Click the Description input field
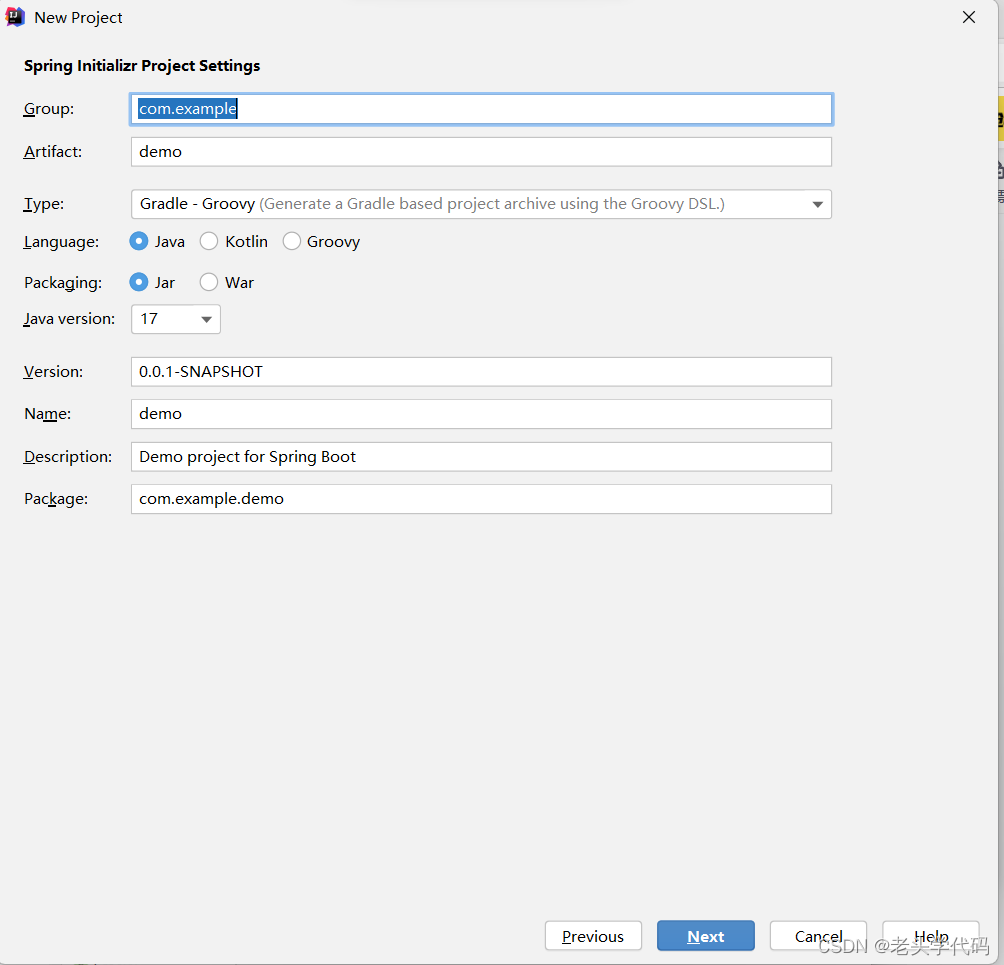Image resolution: width=1004 pixels, height=965 pixels. tap(482, 457)
